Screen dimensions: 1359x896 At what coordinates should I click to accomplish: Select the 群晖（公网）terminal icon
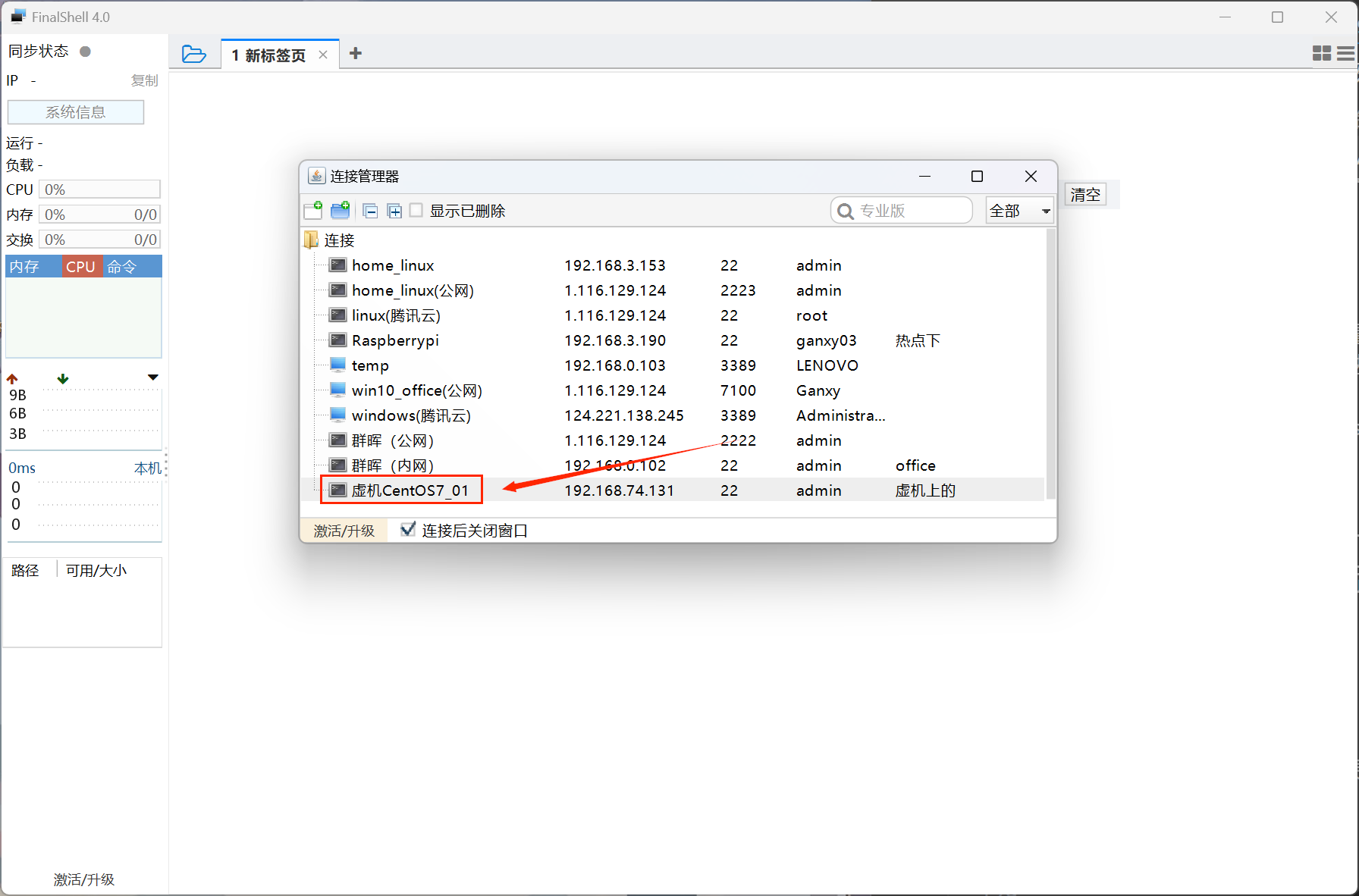point(337,440)
